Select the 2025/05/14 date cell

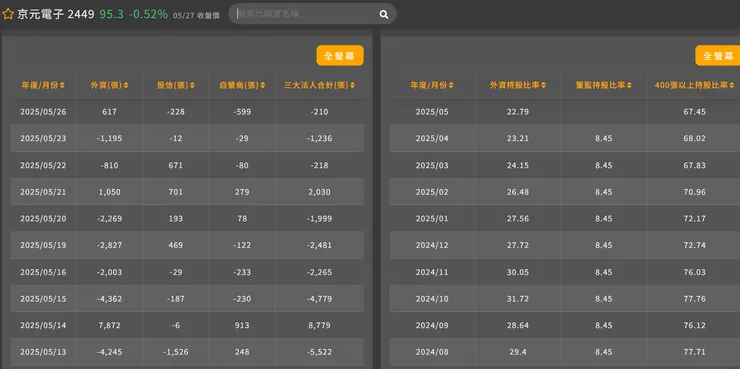tap(43, 326)
